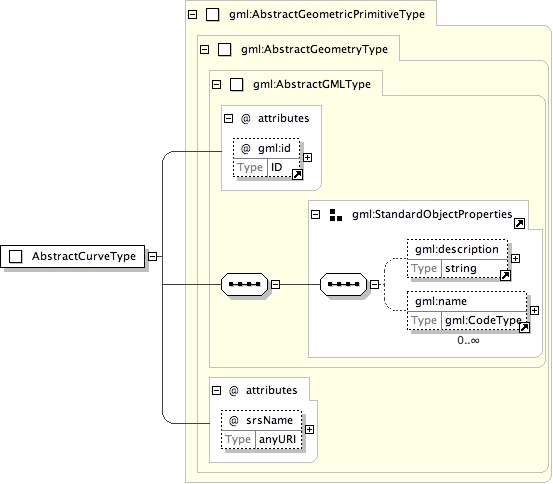Image resolution: width=553 pixels, height=484 pixels.
Task: Click the lower attributes header text
Action: [272, 390]
